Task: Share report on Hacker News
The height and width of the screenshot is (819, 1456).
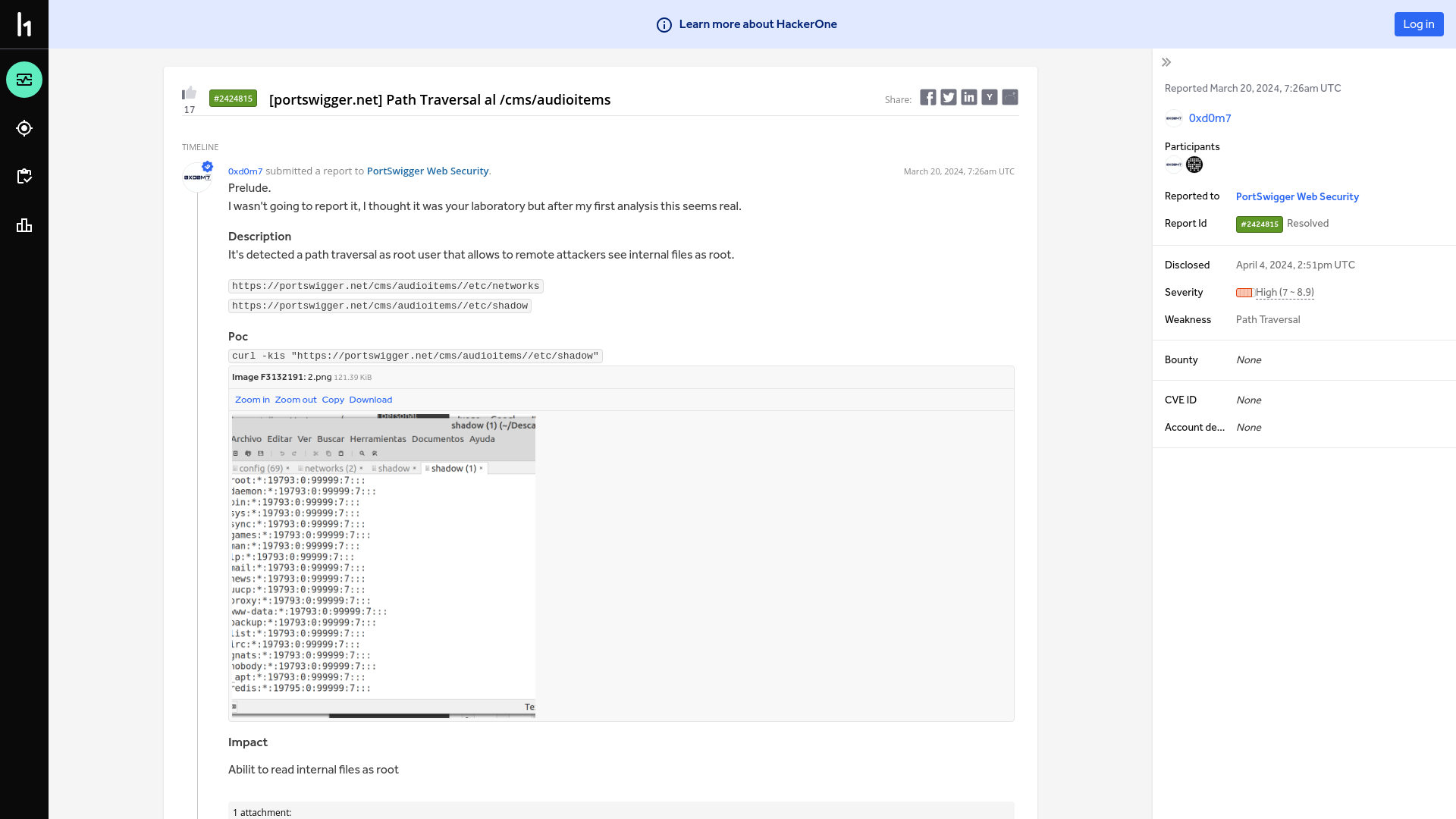Action: [x=990, y=97]
